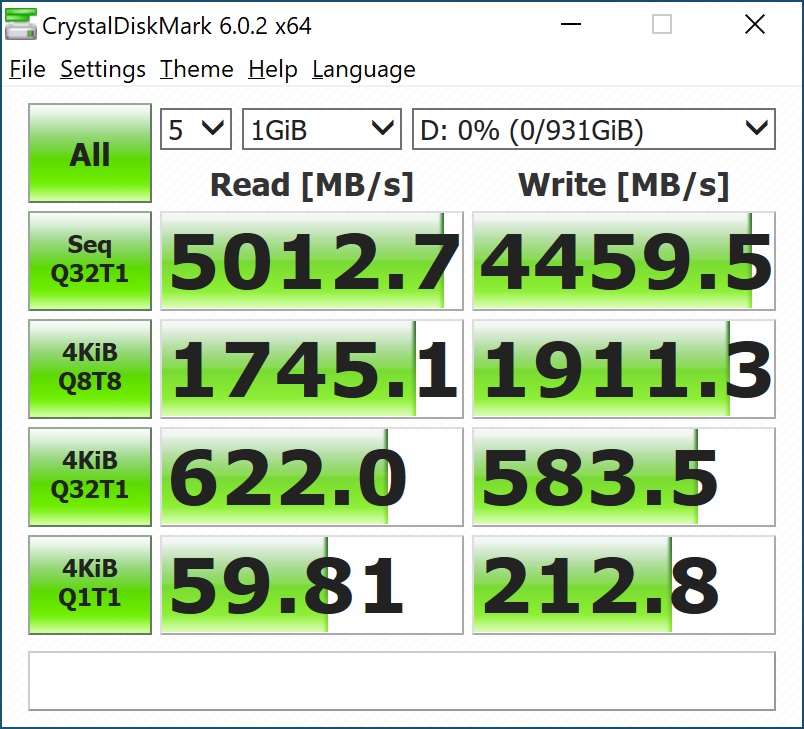Click the empty comment field at bottom
The image size is (804, 729).
[402, 681]
